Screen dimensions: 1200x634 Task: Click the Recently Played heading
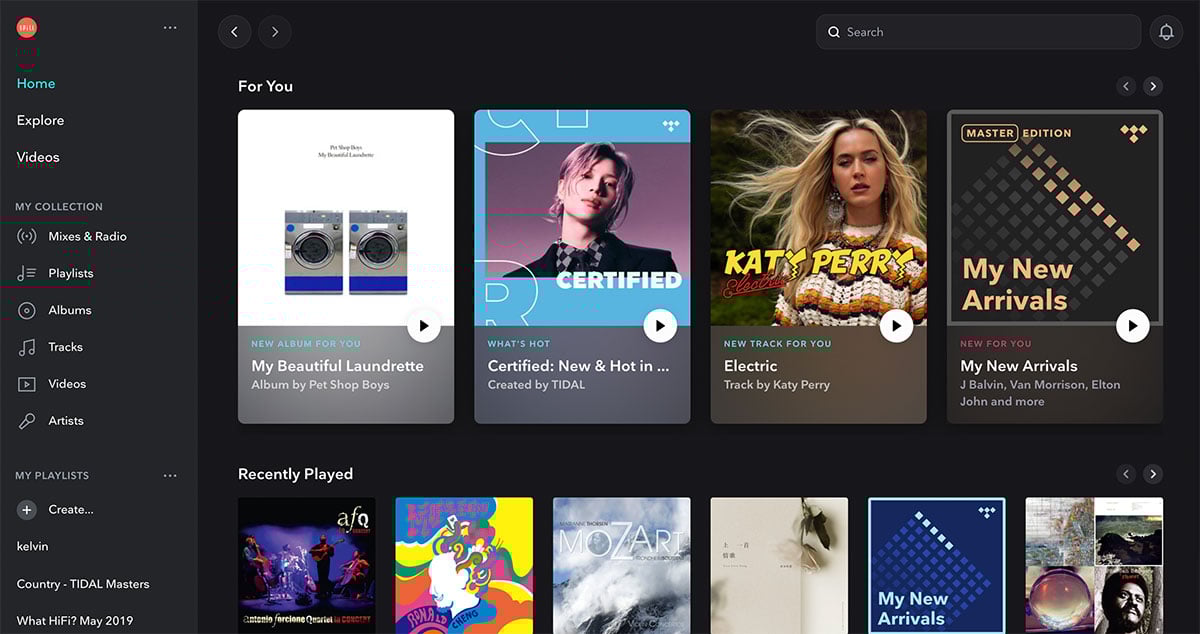[295, 474]
